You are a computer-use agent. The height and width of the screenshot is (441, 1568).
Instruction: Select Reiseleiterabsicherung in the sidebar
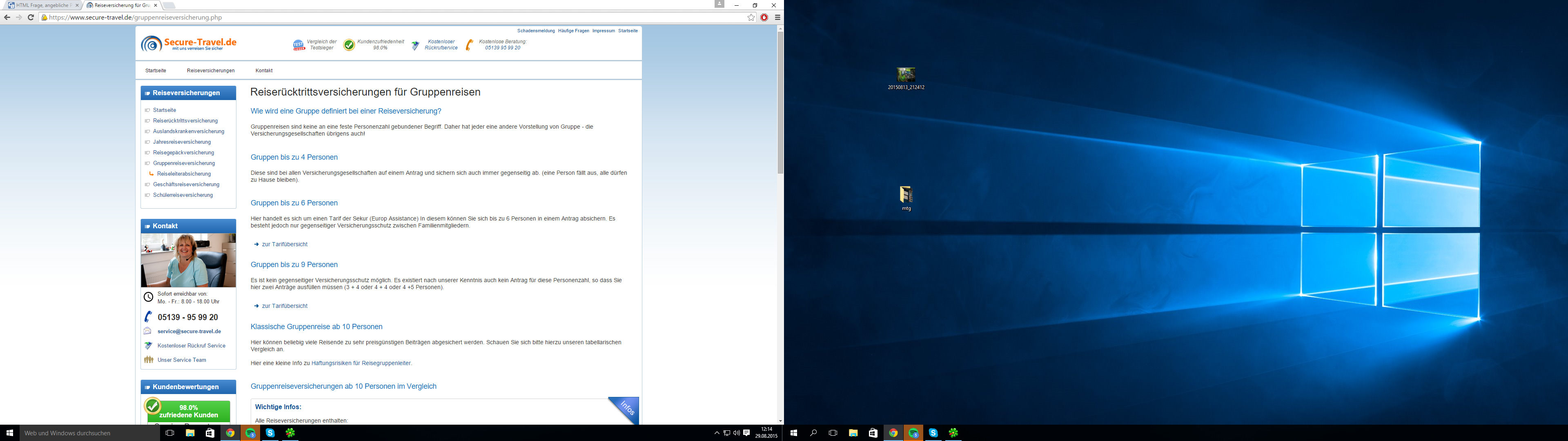click(x=184, y=174)
